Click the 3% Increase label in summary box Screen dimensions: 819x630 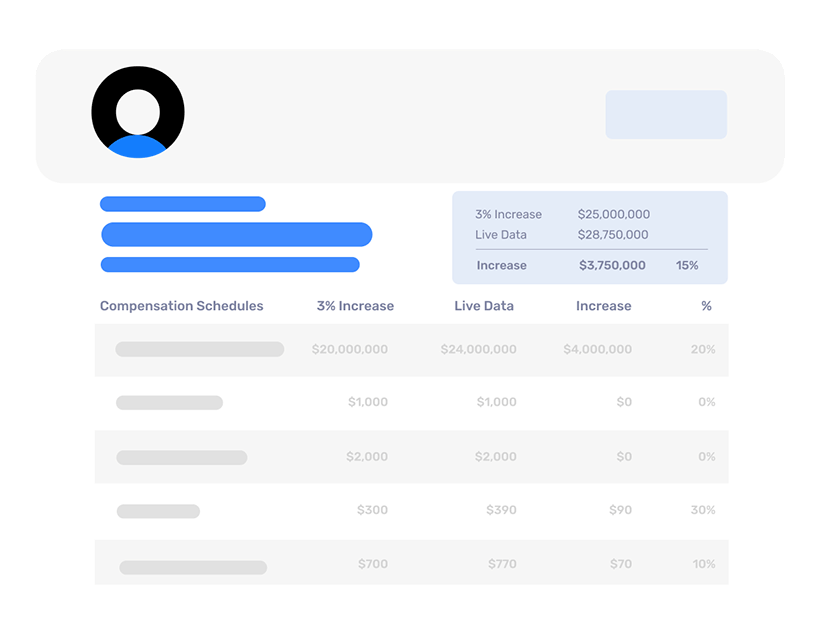508,214
